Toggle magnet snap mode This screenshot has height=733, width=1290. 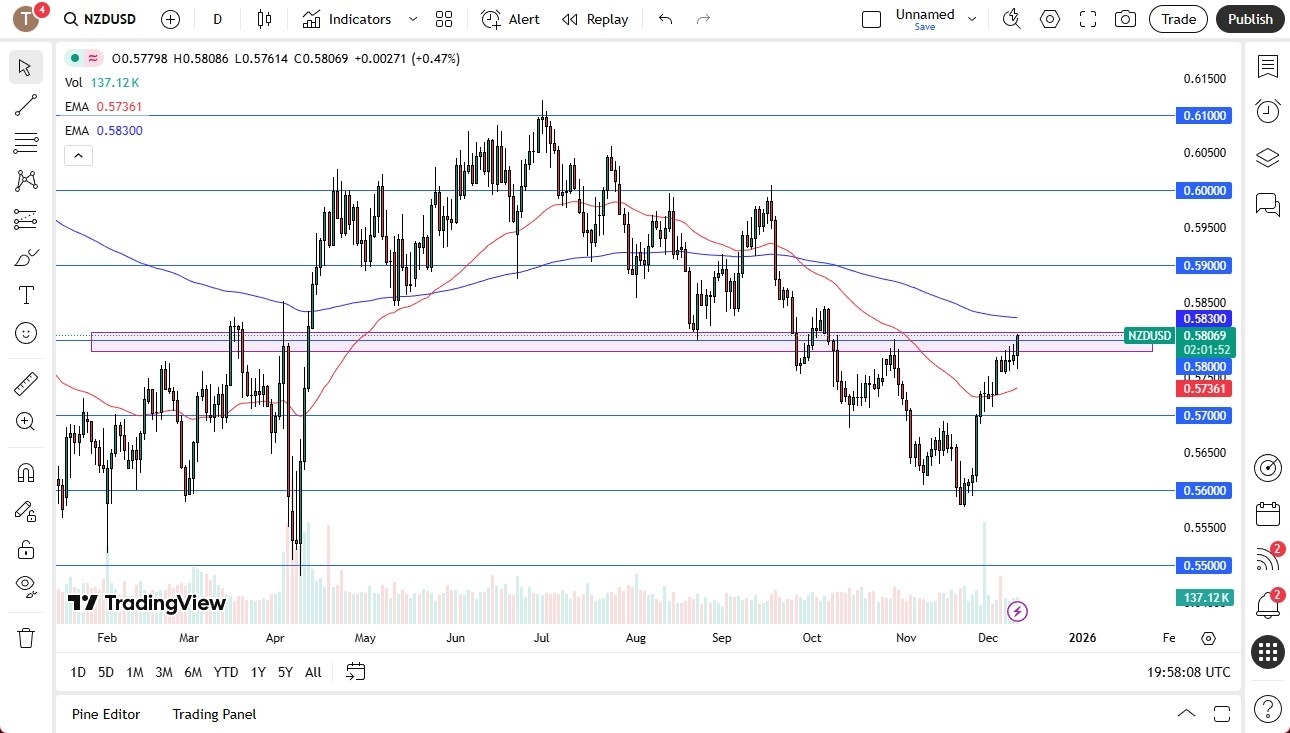[x=26, y=472]
